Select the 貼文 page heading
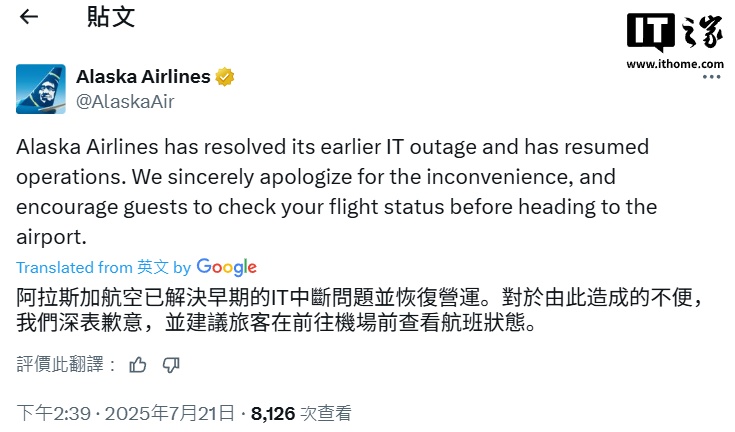The width and height of the screenshot is (735, 432). coord(110,17)
